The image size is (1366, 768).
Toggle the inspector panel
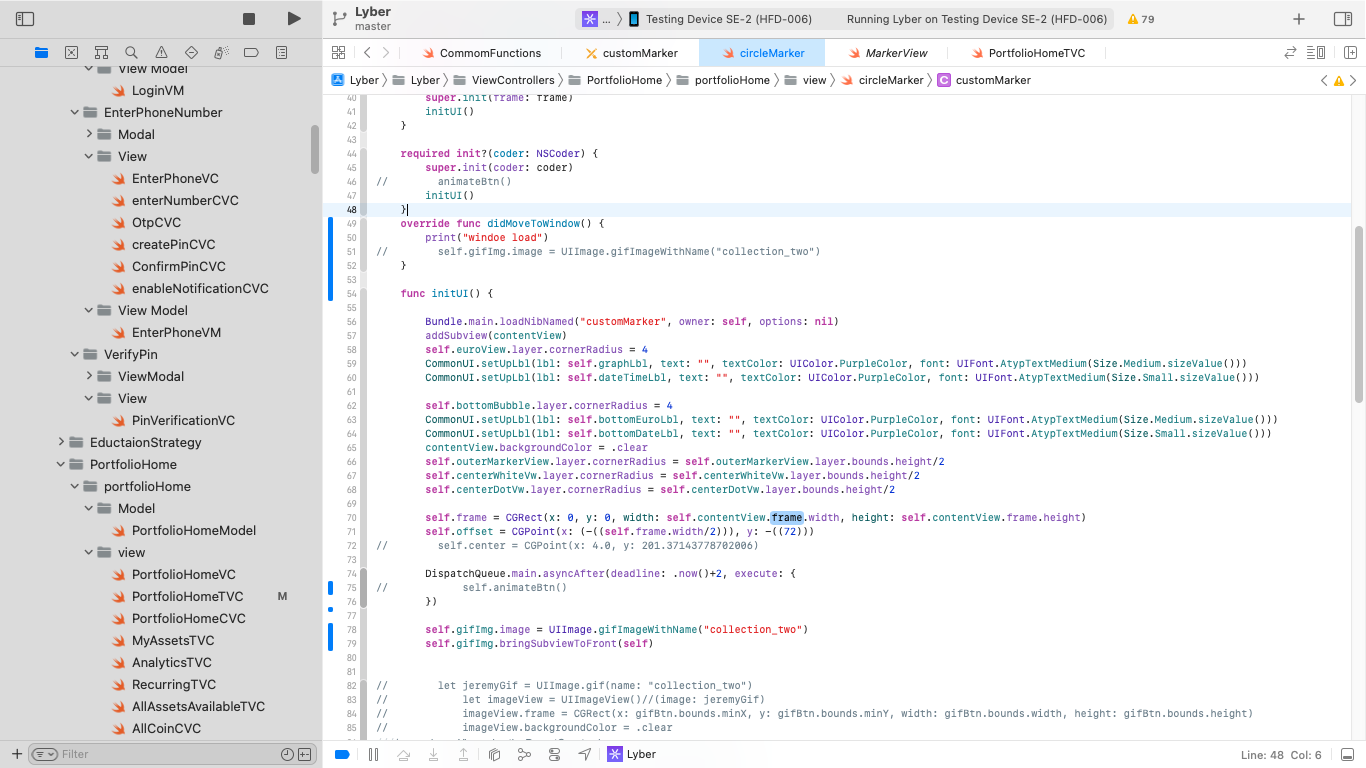pos(1343,19)
